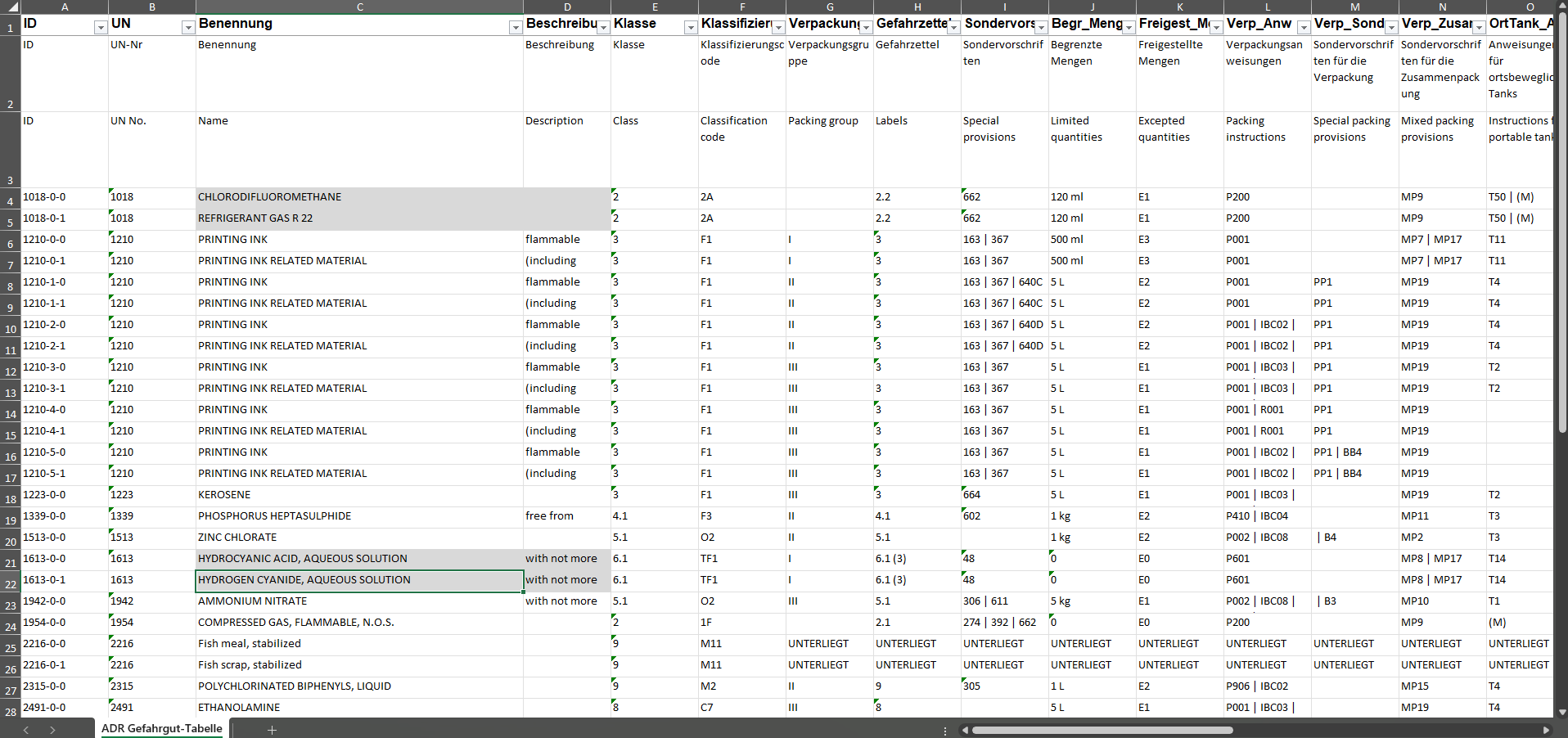The image size is (1568, 738).
Task: Click the next sheet navigation arrow
Action: click(x=52, y=729)
